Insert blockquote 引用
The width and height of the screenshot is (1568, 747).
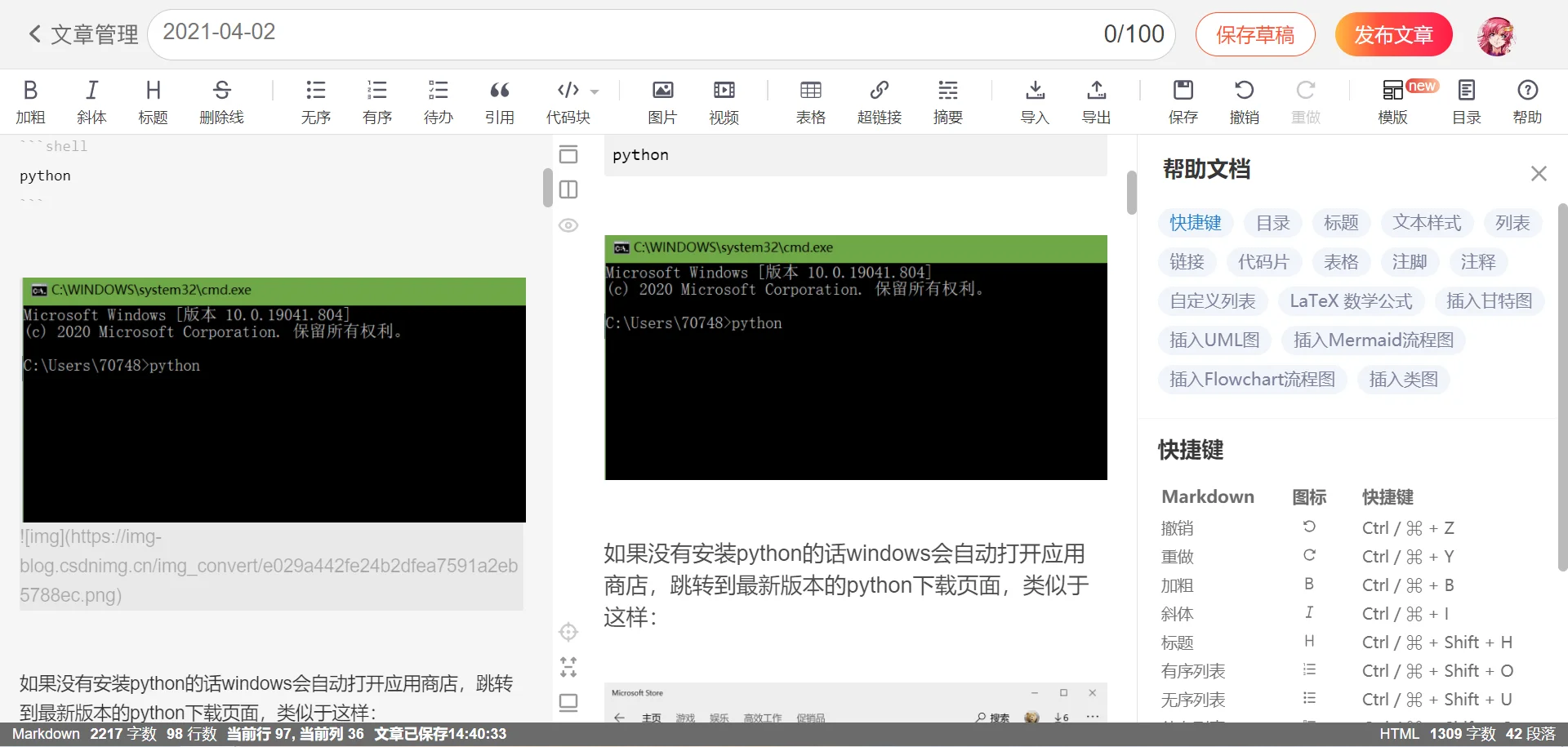tap(499, 101)
